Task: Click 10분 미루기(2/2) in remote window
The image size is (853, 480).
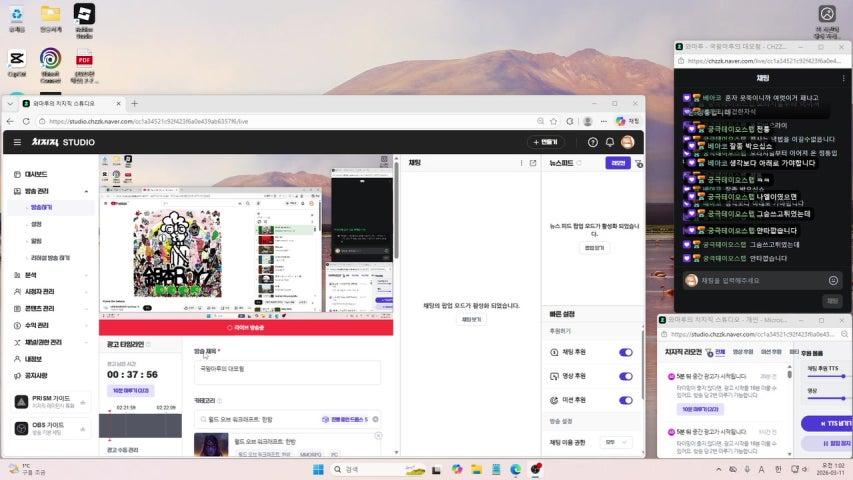Action: (700, 409)
